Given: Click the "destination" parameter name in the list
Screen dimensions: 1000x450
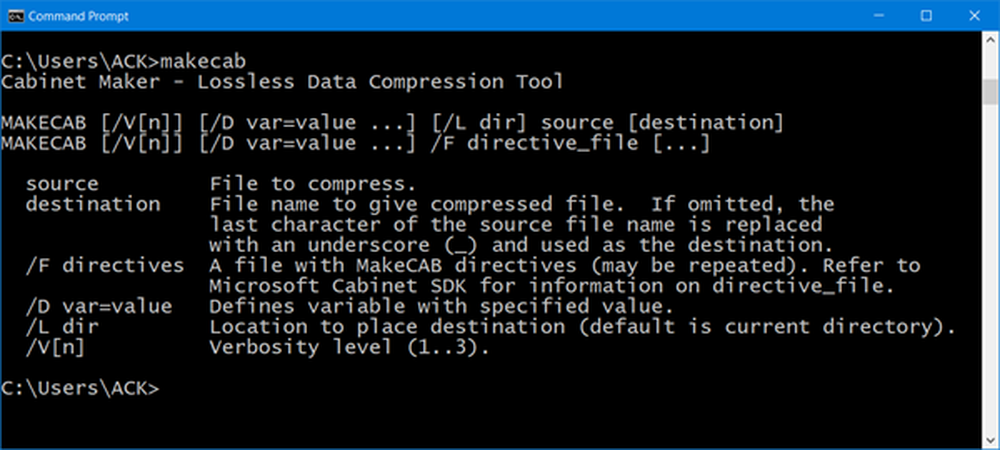Looking at the screenshot, I should 92,204.
